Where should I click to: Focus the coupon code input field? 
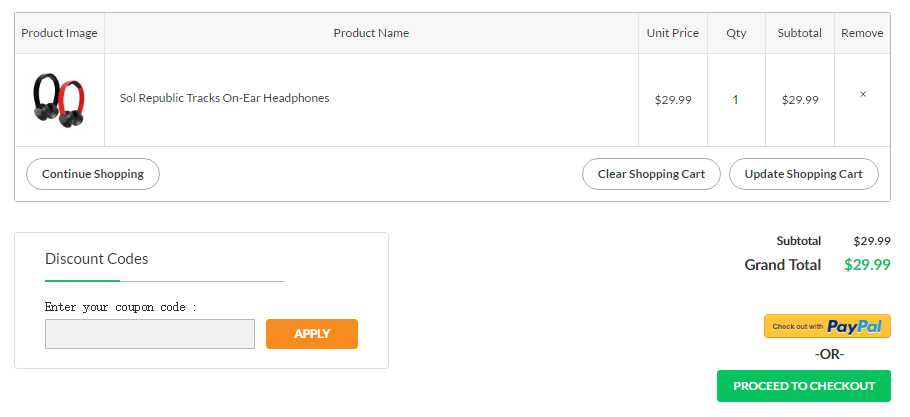point(150,334)
